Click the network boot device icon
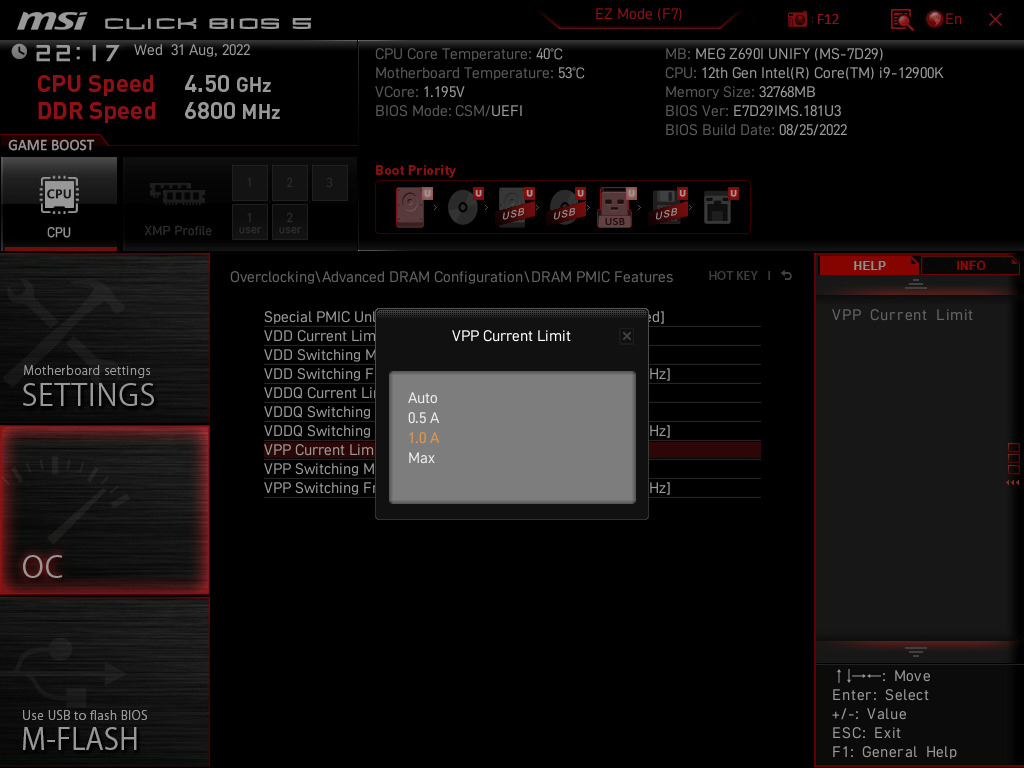 [x=720, y=208]
